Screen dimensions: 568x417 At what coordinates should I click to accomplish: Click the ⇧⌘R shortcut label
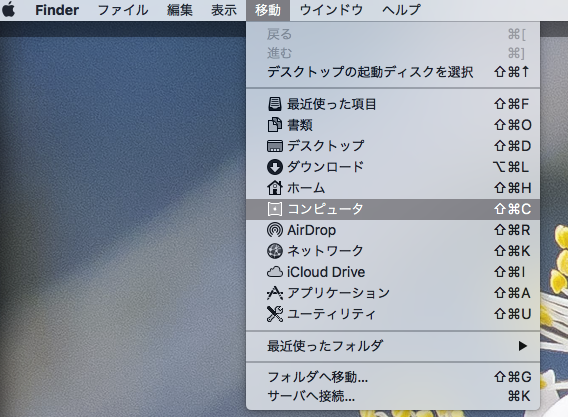click(x=512, y=230)
